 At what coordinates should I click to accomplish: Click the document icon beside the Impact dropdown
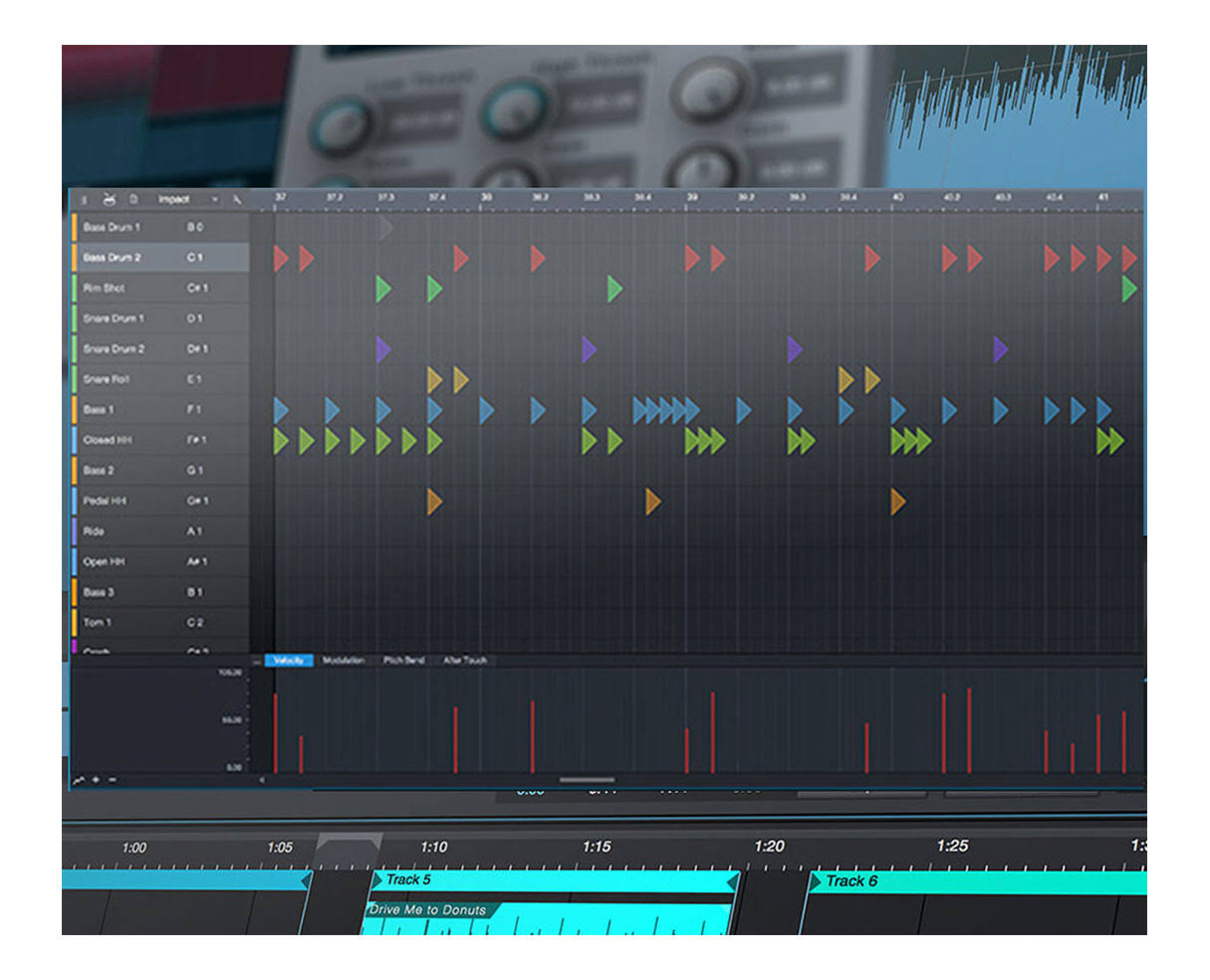(133, 199)
